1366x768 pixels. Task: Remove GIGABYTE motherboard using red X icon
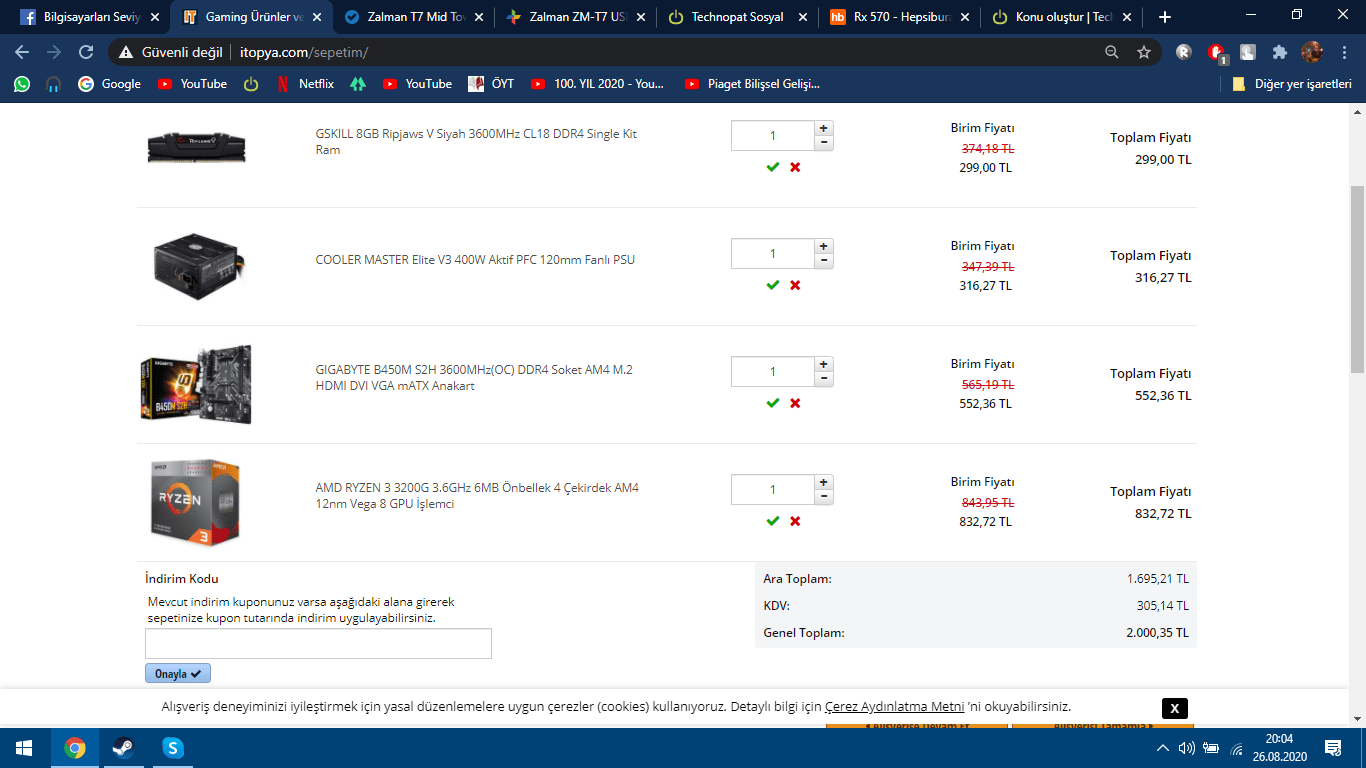(795, 403)
